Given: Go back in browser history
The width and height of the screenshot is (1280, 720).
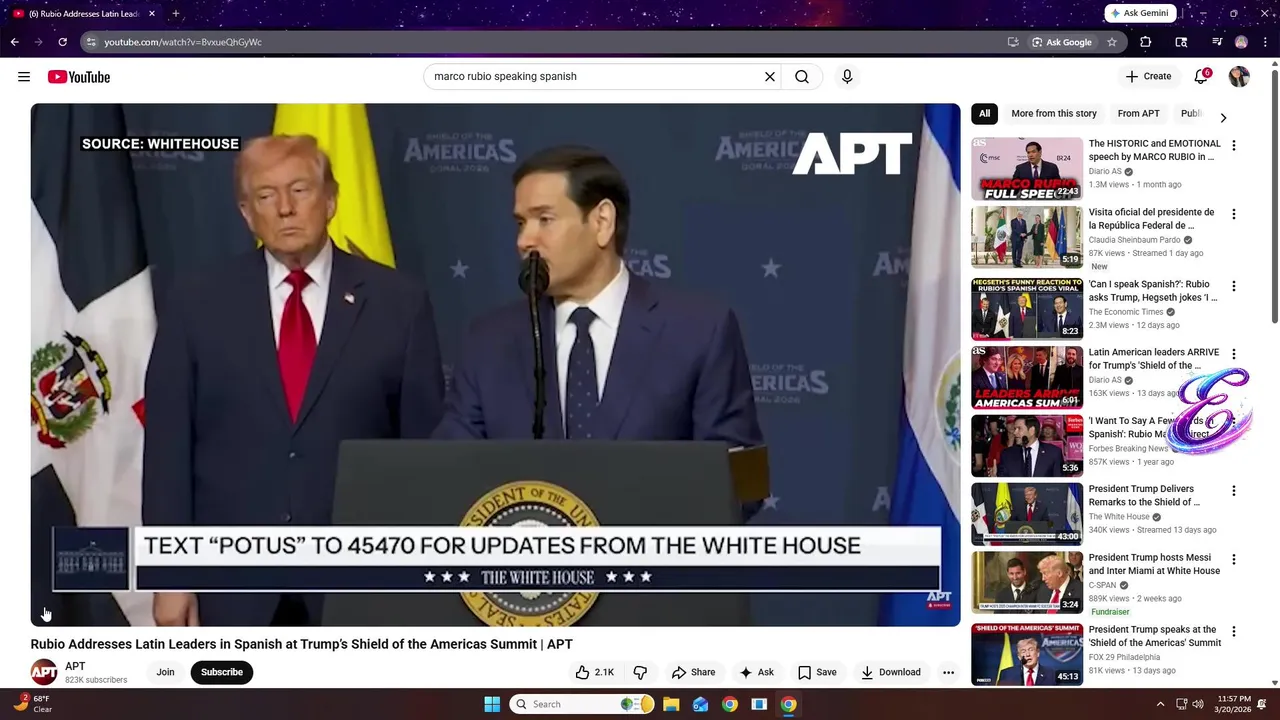Looking at the screenshot, I should 15,42.
